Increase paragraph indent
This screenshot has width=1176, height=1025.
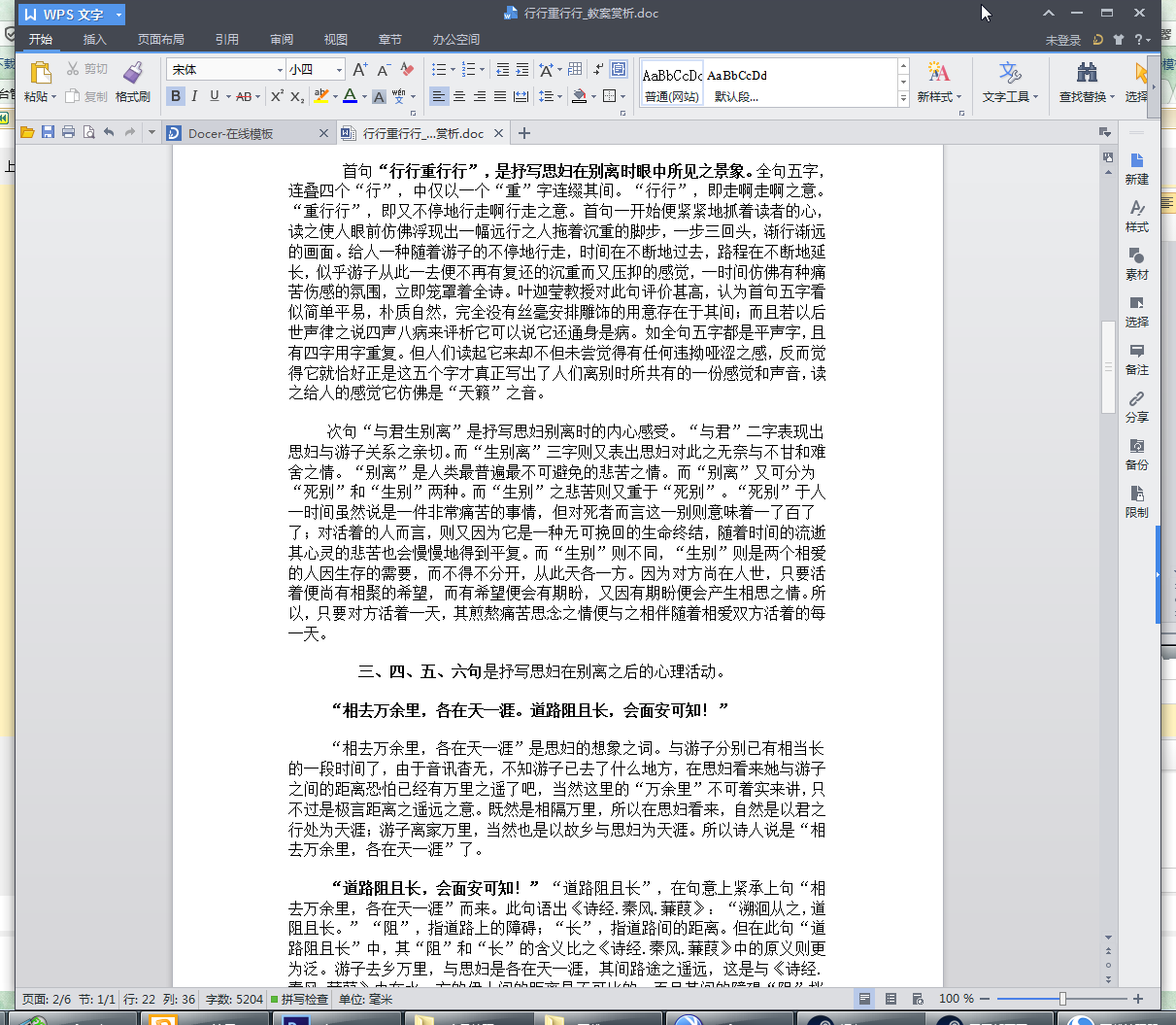(522, 69)
